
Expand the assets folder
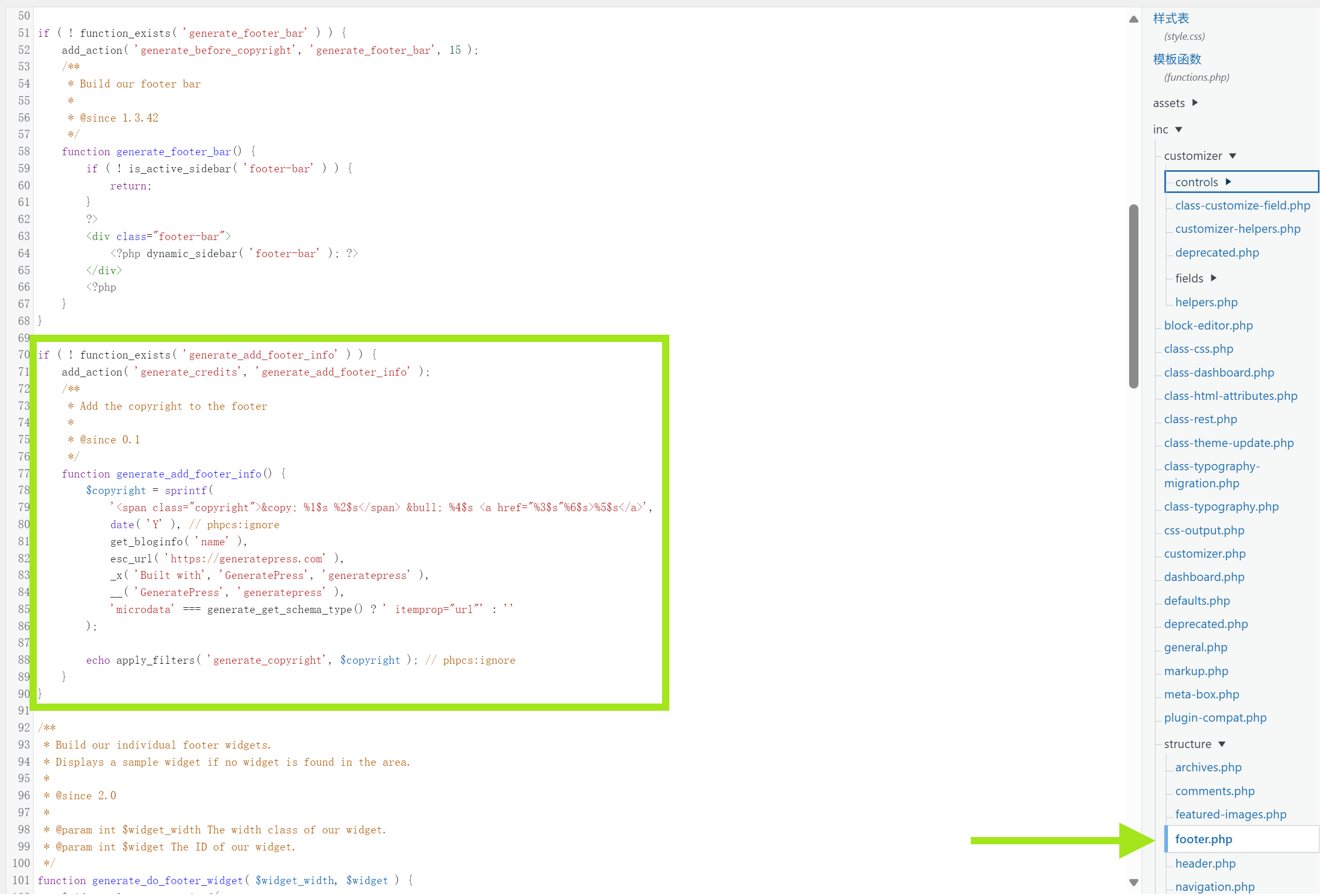(x=1175, y=103)
